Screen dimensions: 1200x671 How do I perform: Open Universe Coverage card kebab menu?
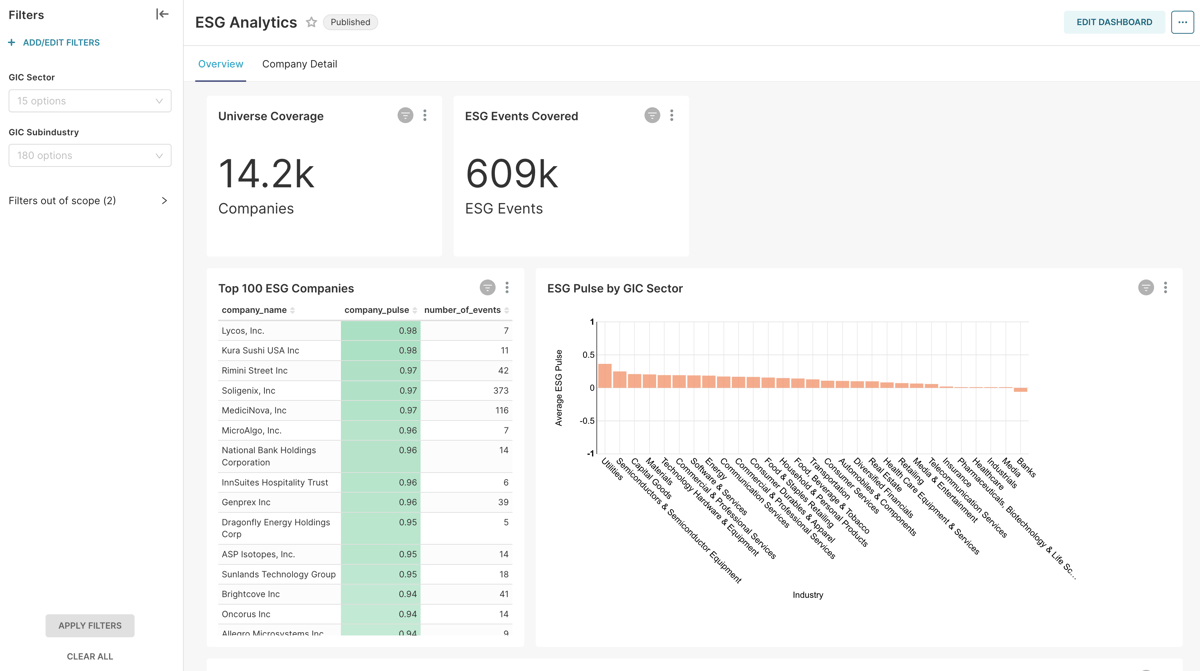click(425, 116)
